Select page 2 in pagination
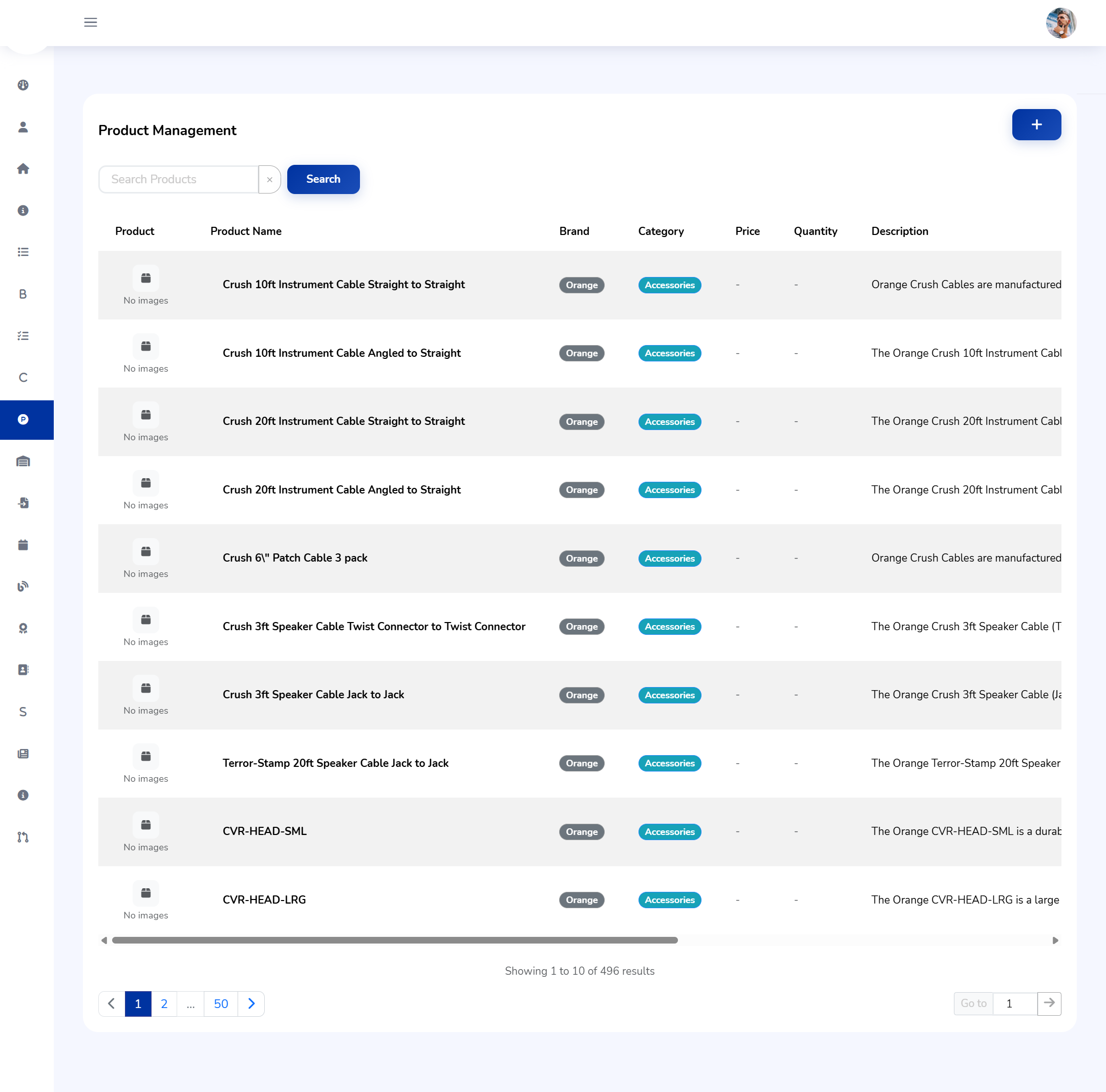 point(164,1003)
